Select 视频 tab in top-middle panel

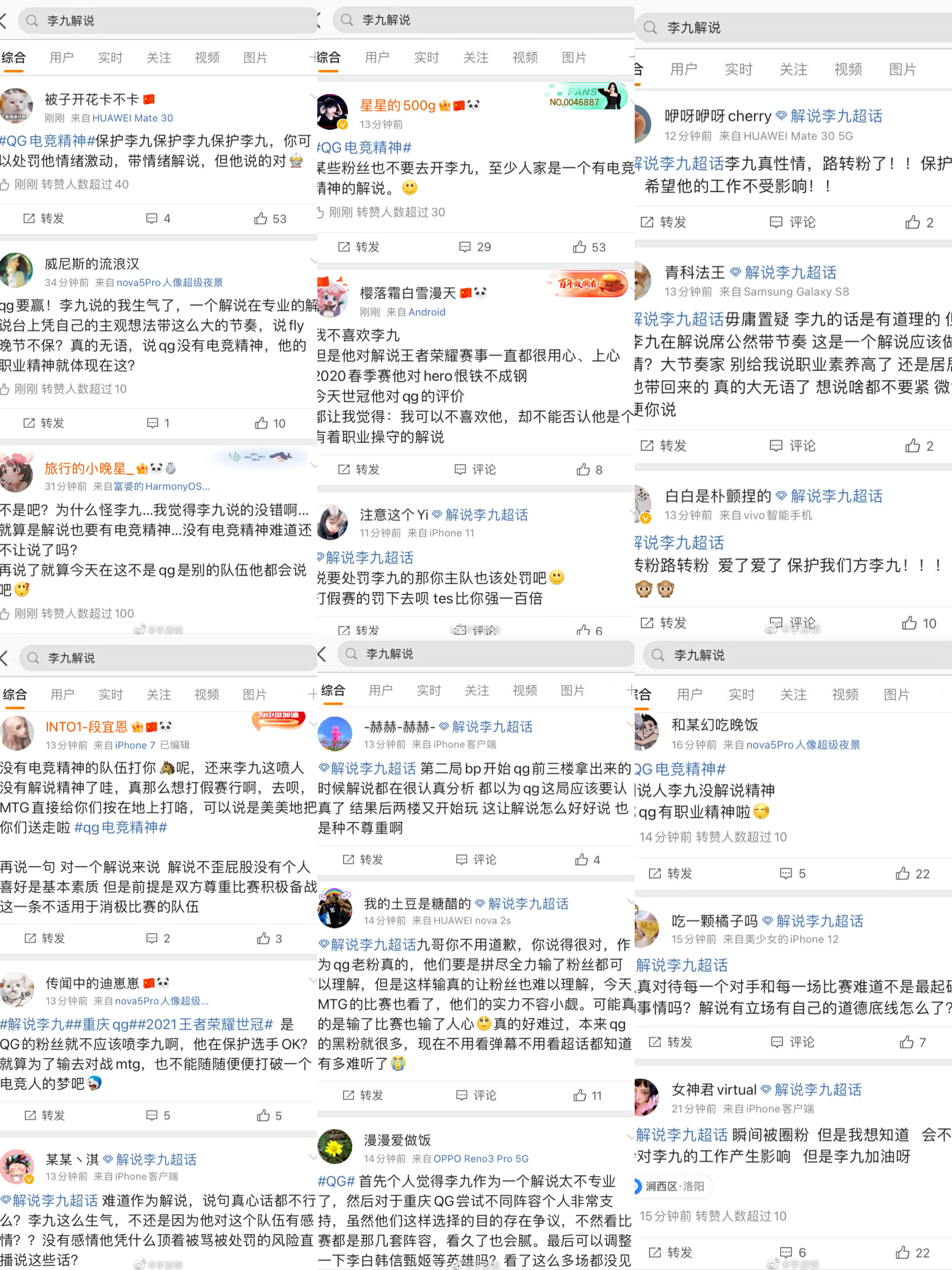(525, 57)
